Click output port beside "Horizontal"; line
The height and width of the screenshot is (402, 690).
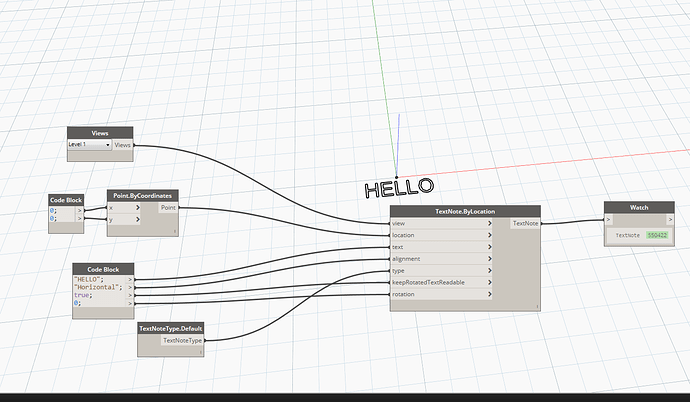130,287
